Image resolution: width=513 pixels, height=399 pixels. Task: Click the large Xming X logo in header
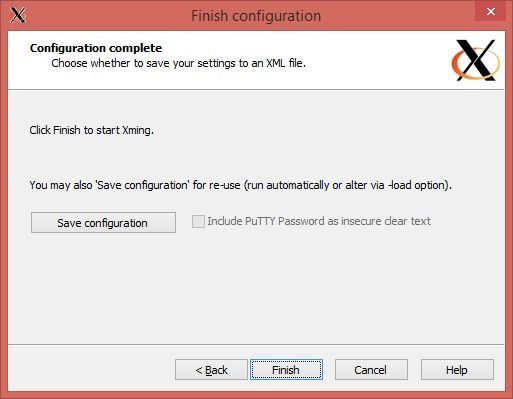[476, 60]
